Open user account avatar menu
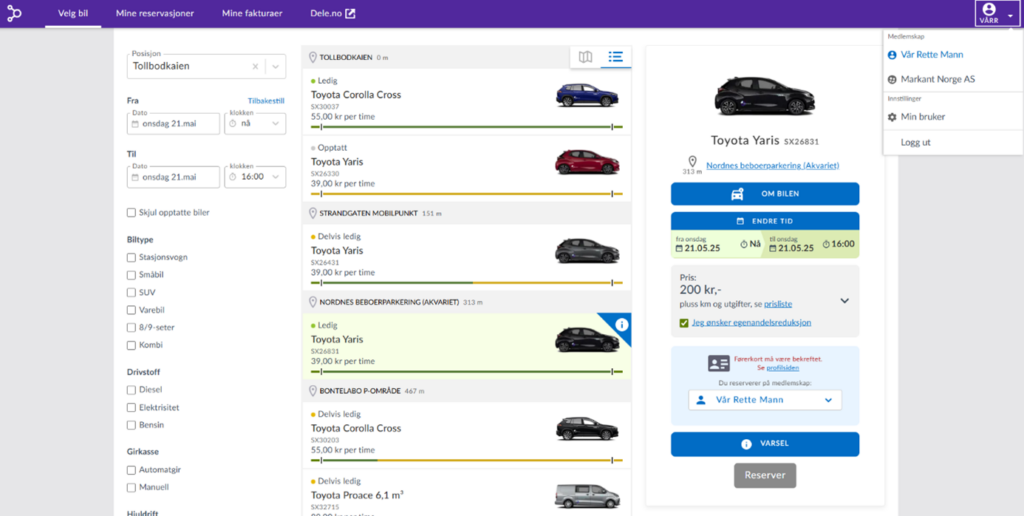1024x516 pixels. [989, 13]
